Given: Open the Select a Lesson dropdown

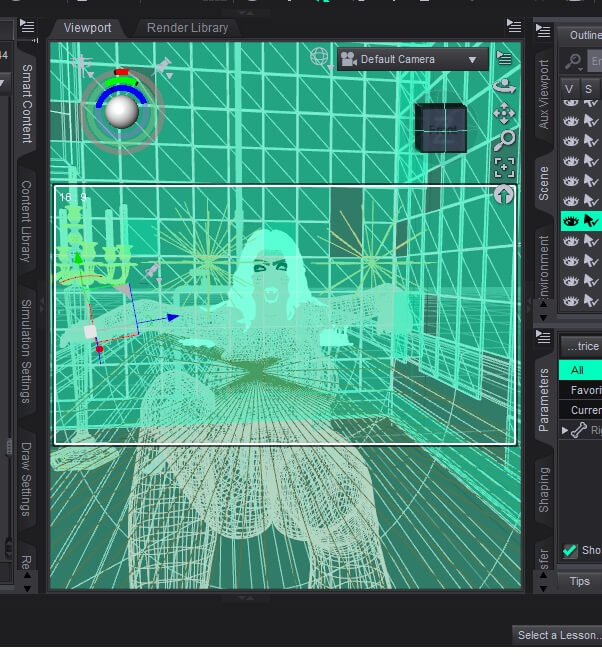Looking at the screenshot, I should pyautogui.click(x=557, y=635).
